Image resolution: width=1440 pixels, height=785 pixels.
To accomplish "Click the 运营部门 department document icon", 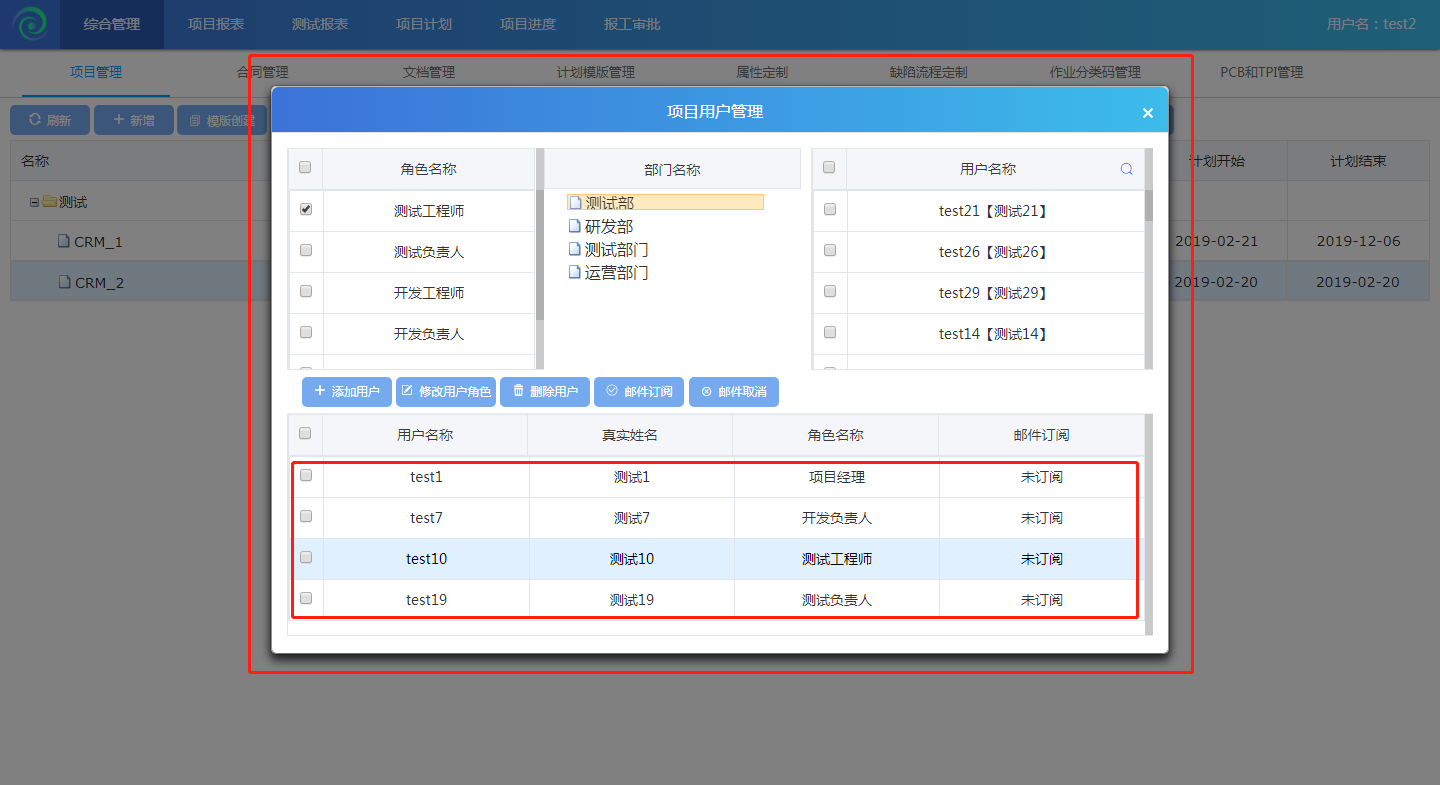I will tap(575, 272).
